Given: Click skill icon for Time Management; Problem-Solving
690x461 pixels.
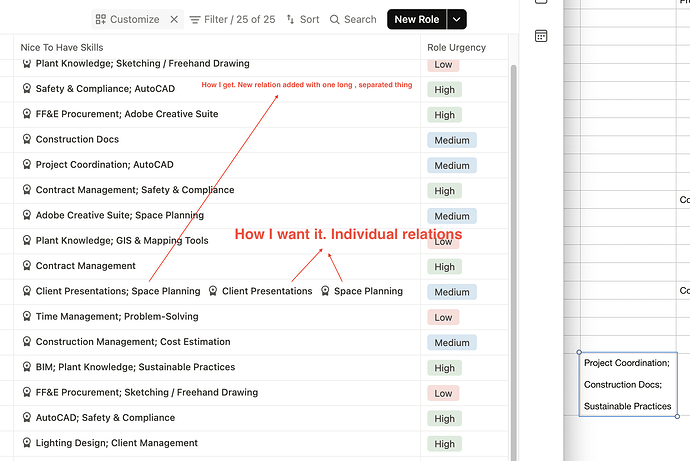Looking at the screenshot, I should (27, 316).
